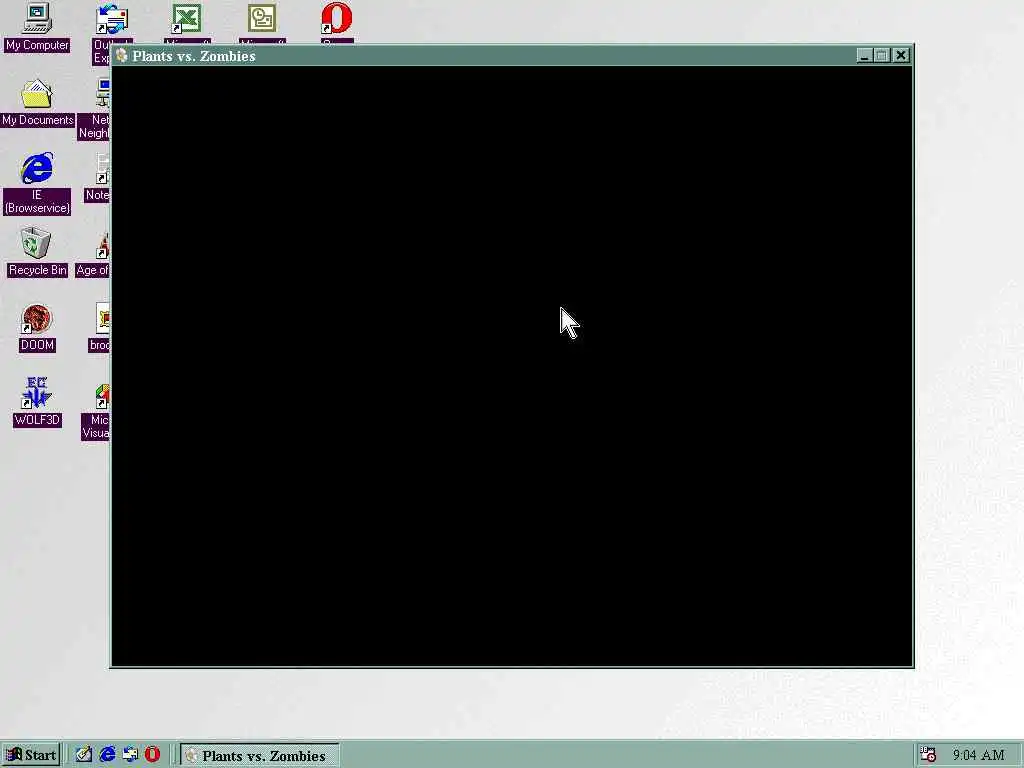Open the Plants vs. Zombies window system menu icon
Screen dimensions: 1024x768
coord(121,56)
